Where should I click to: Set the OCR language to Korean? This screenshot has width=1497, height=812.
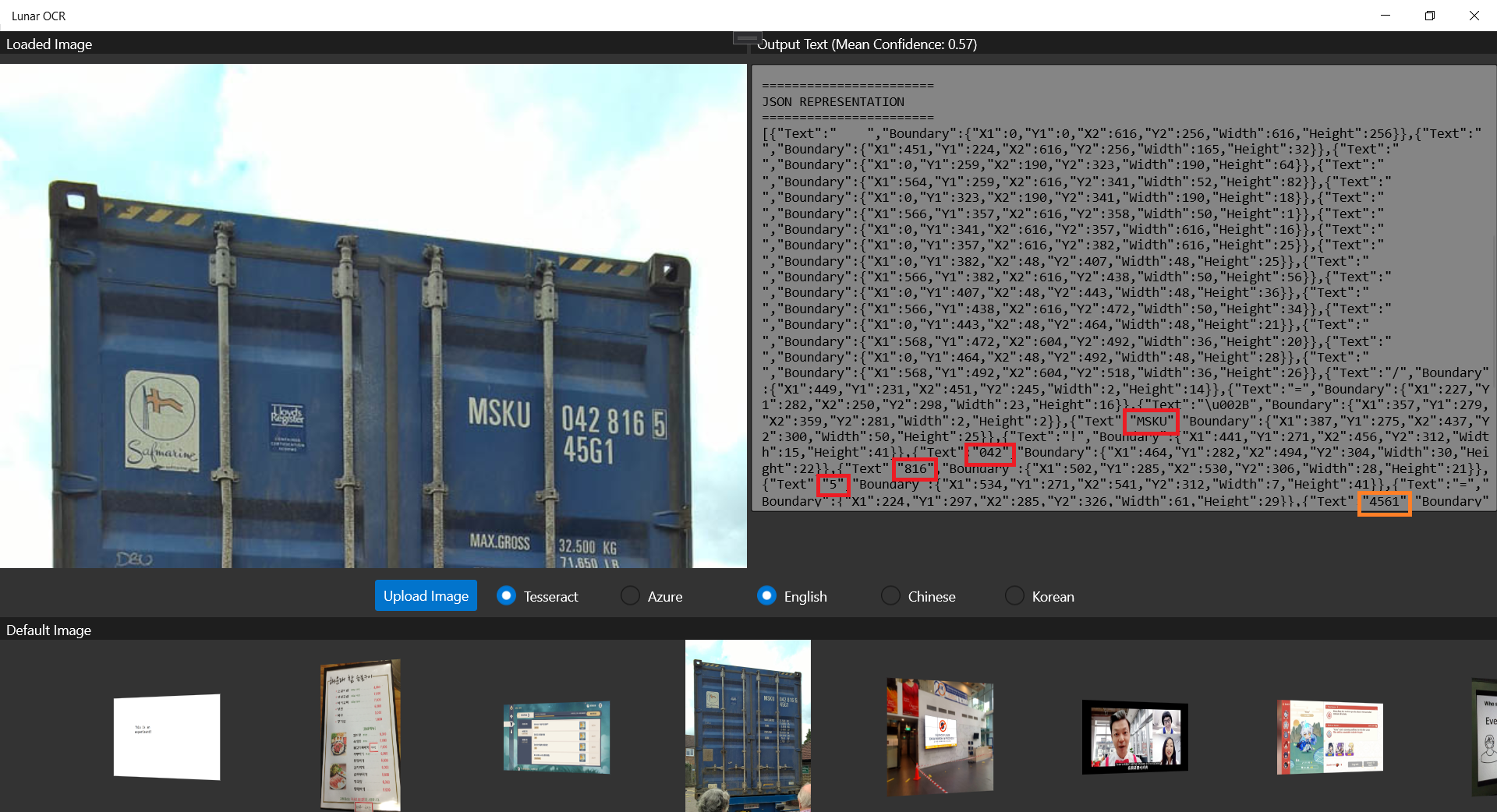point(1014,596)
